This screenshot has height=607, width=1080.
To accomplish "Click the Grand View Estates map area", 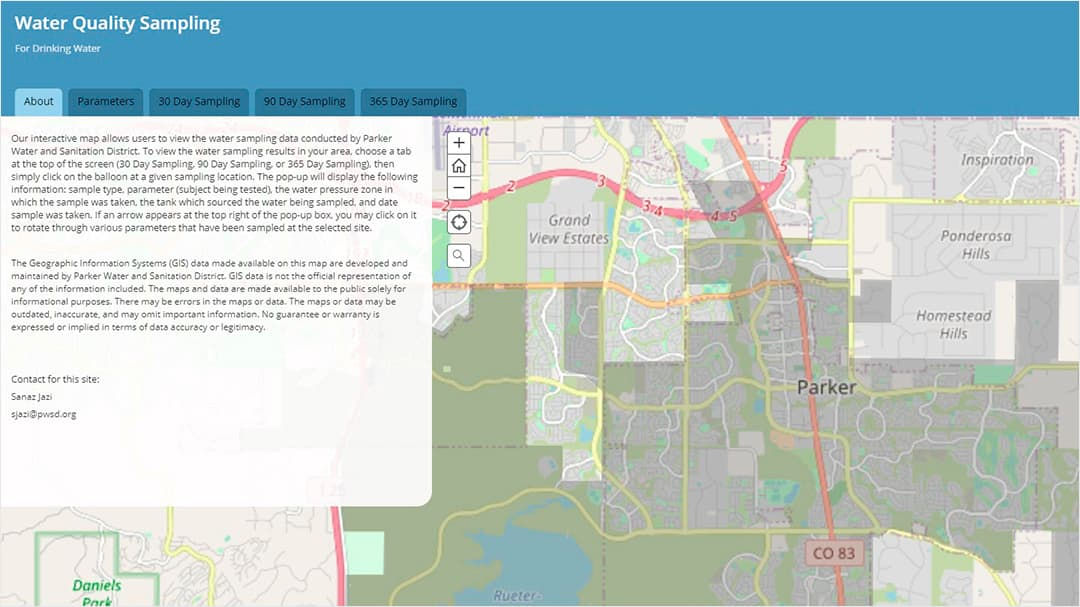I will point(570,229).
